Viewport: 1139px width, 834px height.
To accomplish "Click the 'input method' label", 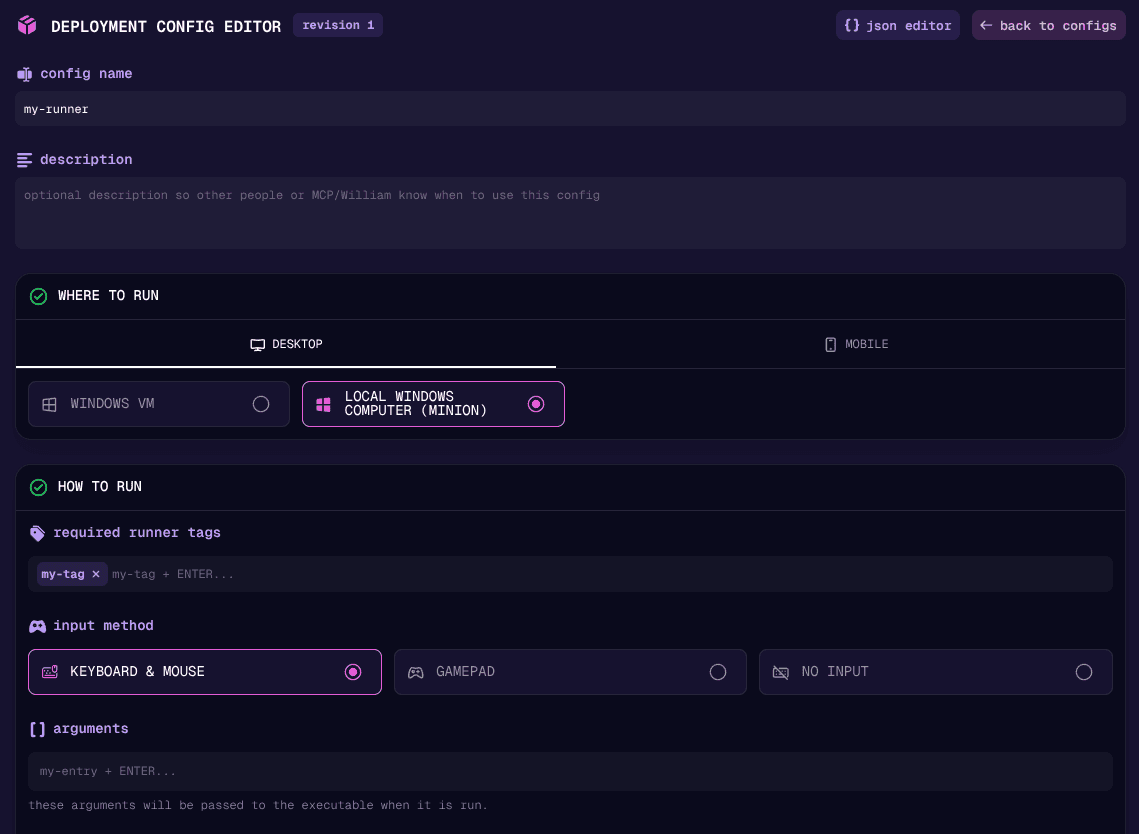I will pyautogui.click(x=103, y=626).
